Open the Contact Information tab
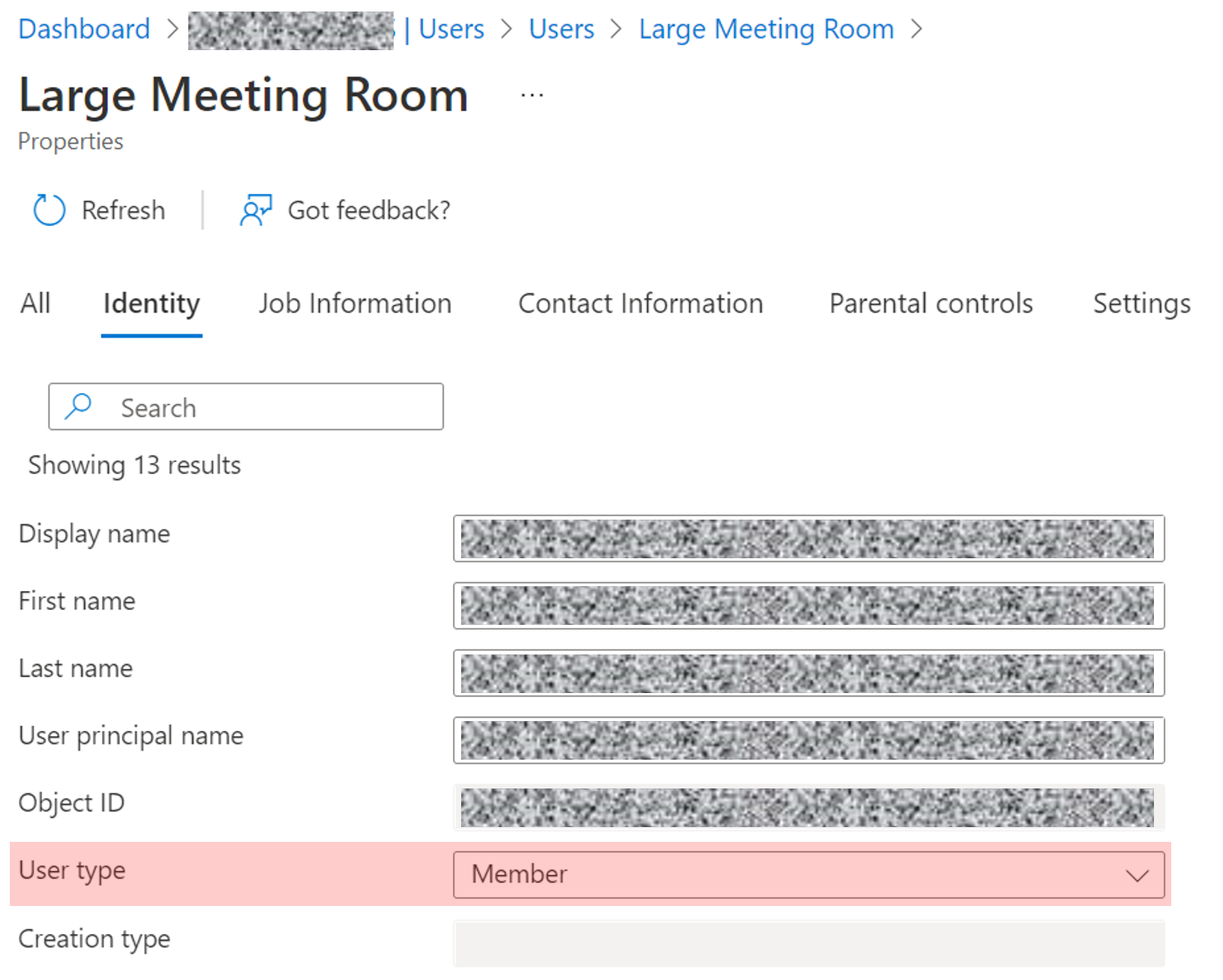This screenshot has width=1223, height=980. coord(640,303)
